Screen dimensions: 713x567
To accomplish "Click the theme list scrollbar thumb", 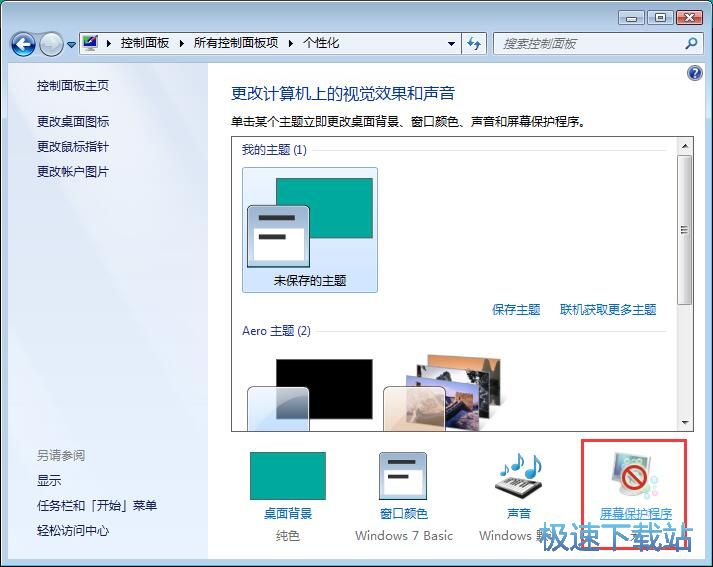I will pos(684,230).
